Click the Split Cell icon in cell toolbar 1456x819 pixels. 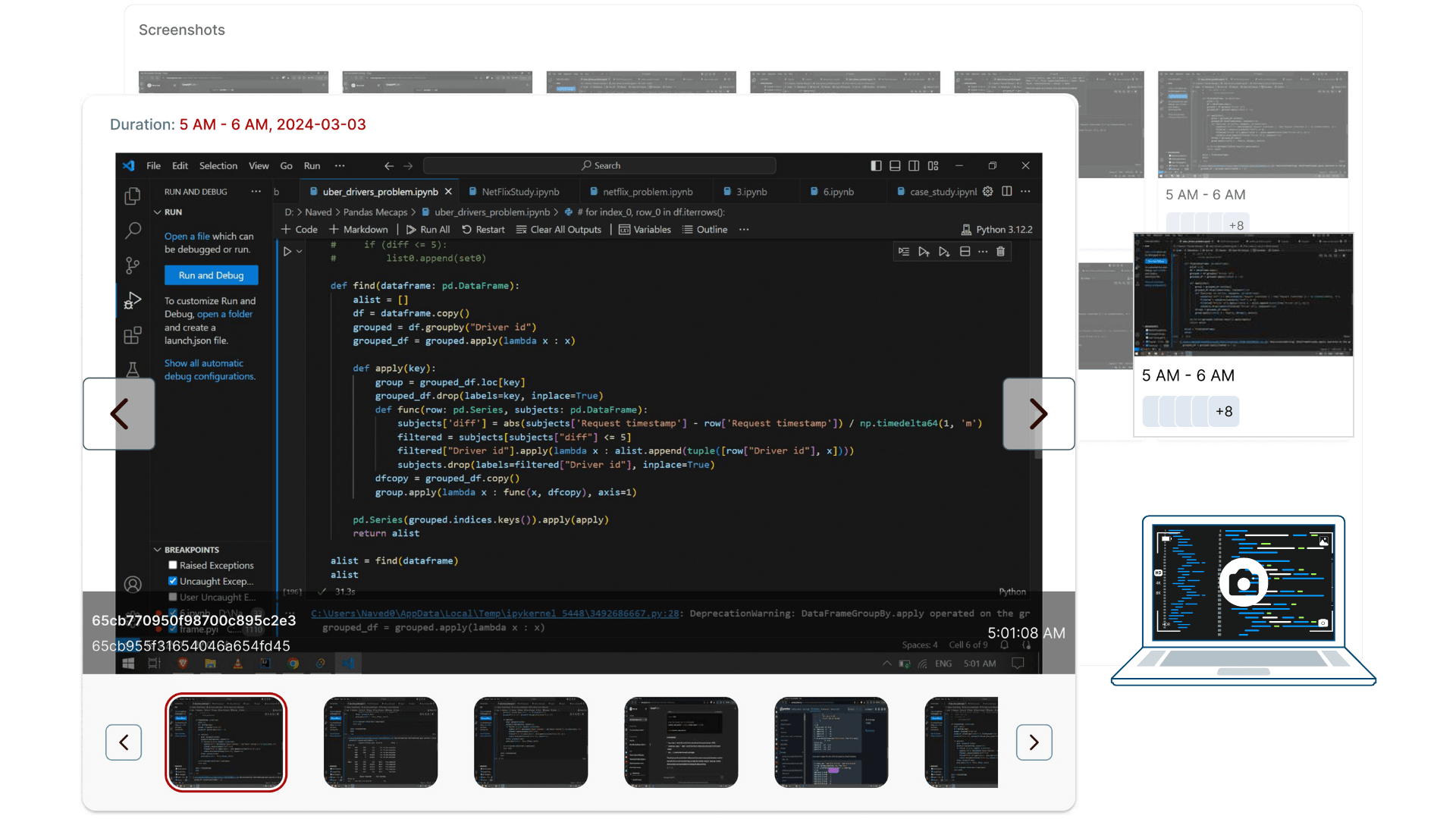(965, 252)
